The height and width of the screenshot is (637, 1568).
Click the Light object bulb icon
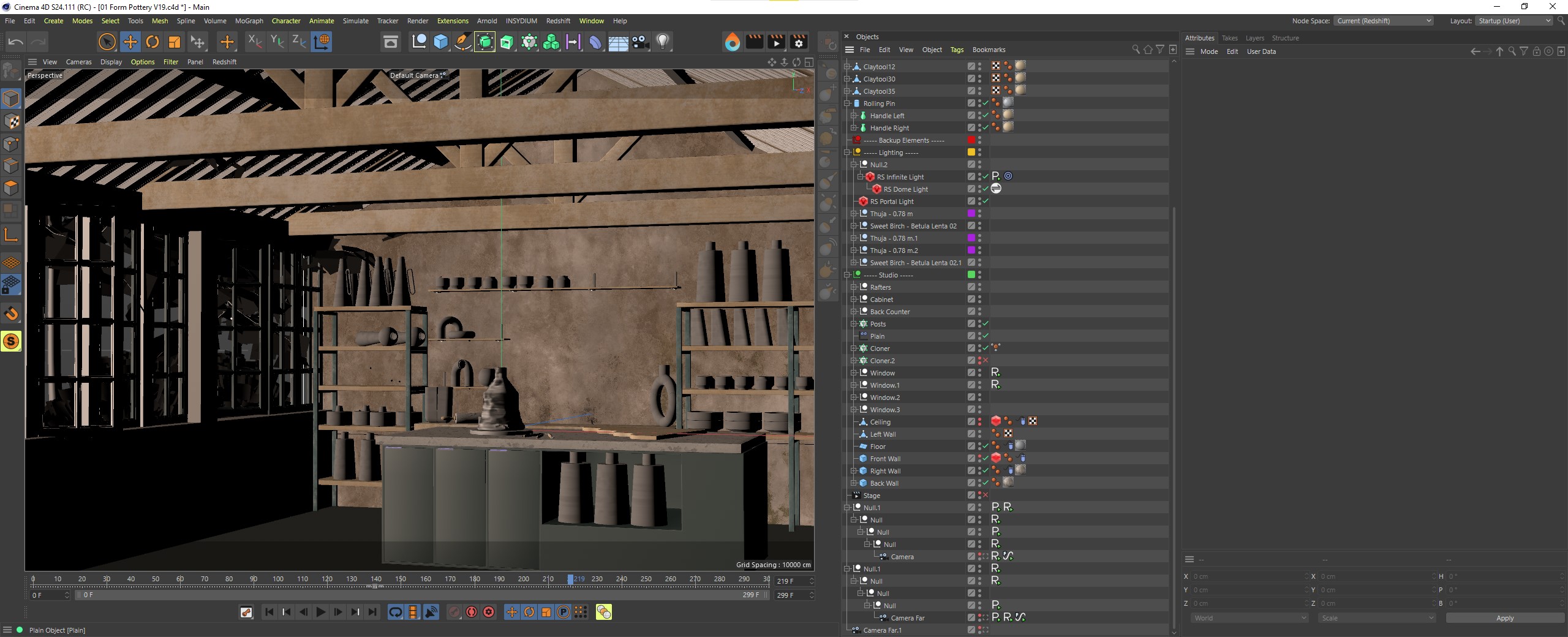pos(663,42)
